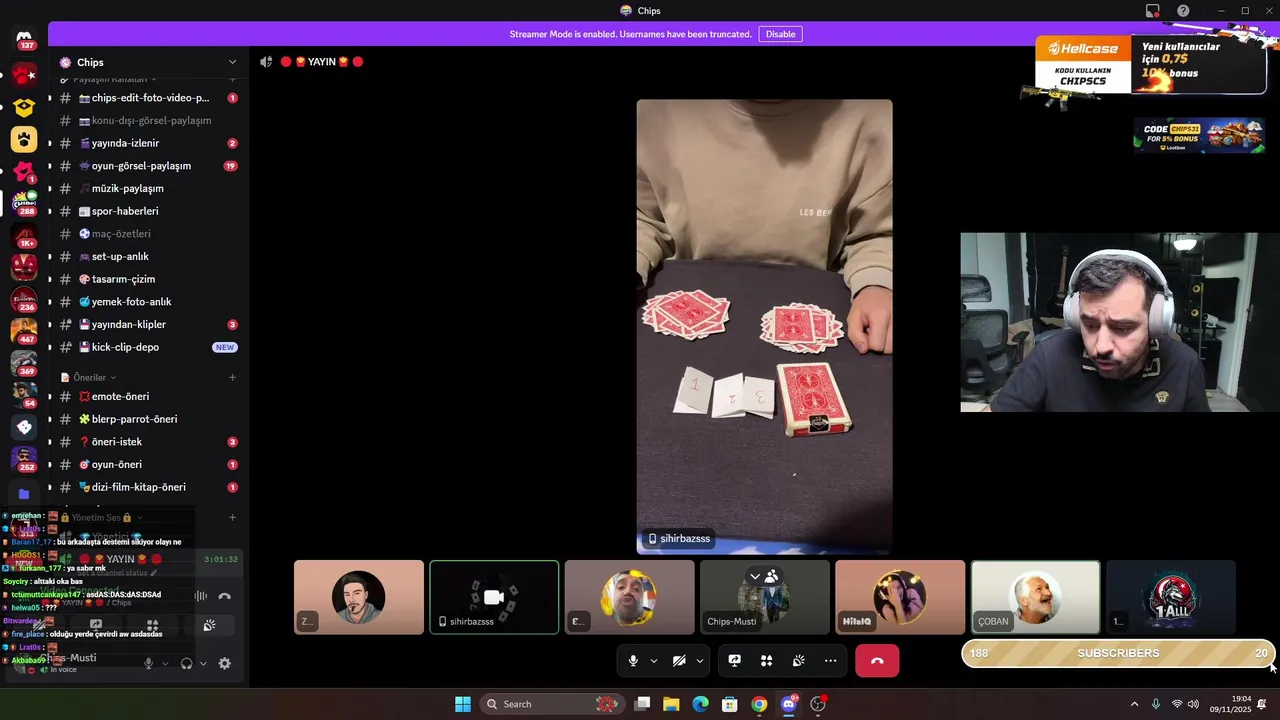Open camera options chevron in call bar
Viewport: 1280px width, 720px height.
pos(699,661)
